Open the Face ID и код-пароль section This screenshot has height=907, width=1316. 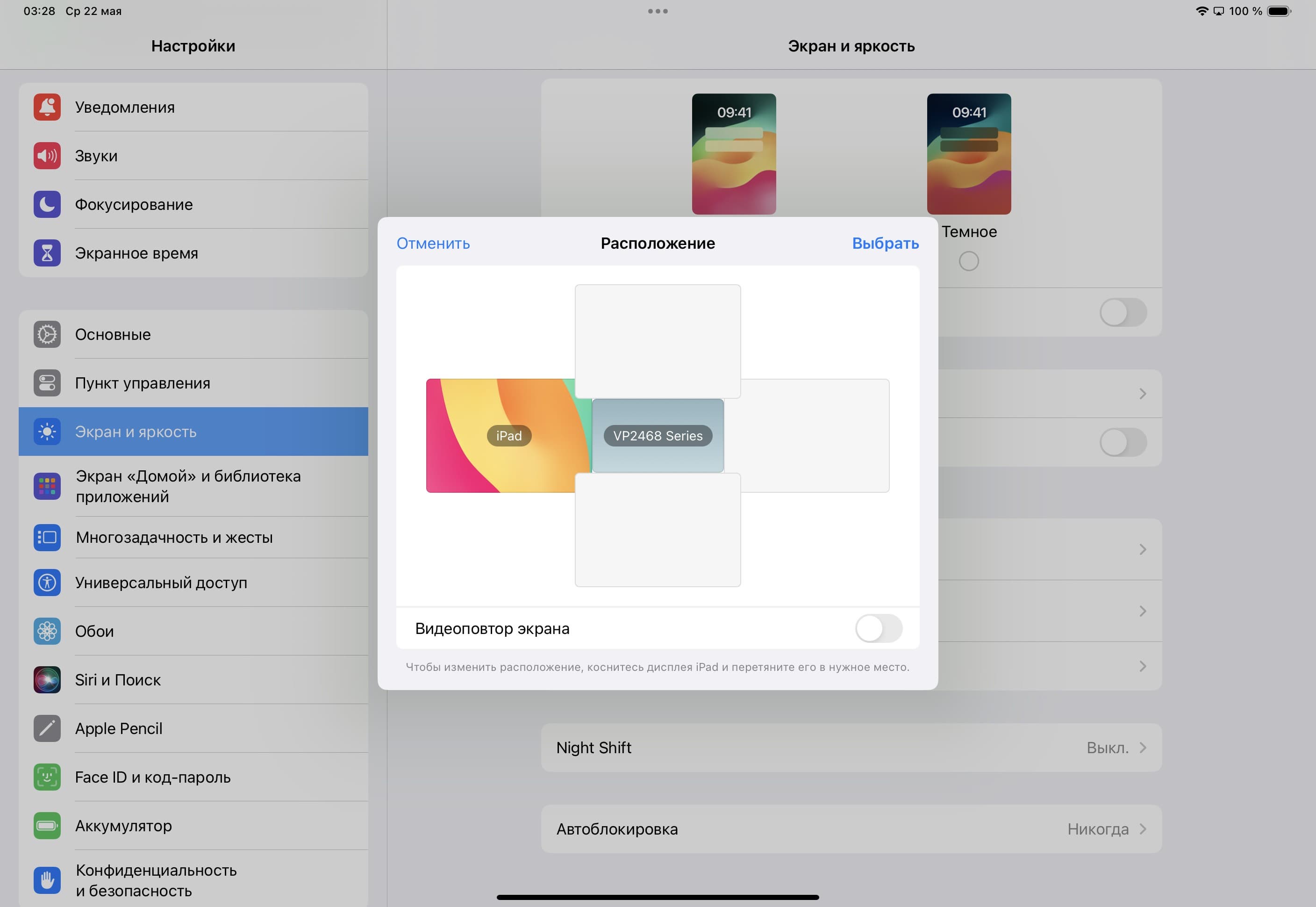(152, 777)
